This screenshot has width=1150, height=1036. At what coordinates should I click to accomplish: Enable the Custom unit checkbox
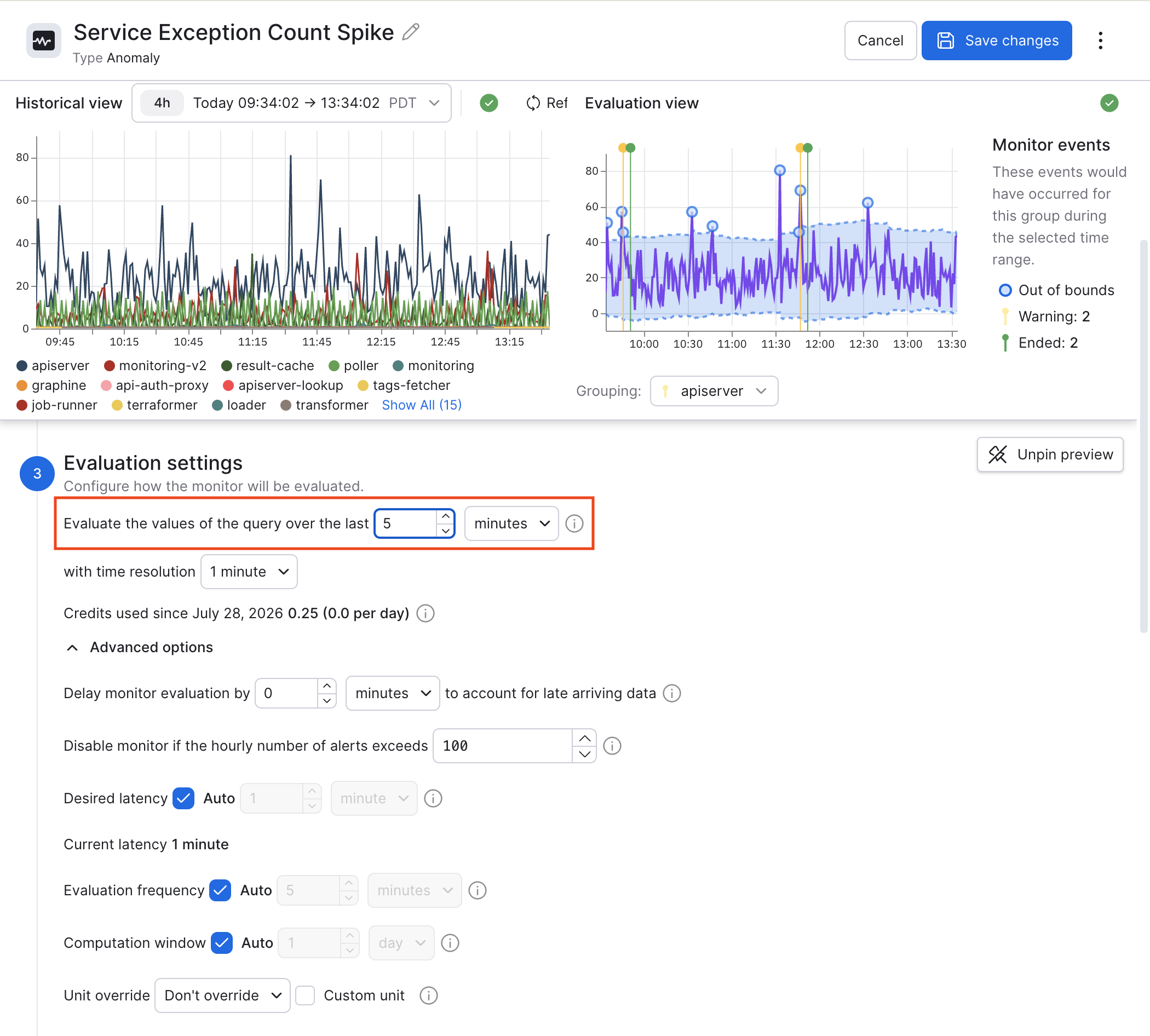pos(305,995)
